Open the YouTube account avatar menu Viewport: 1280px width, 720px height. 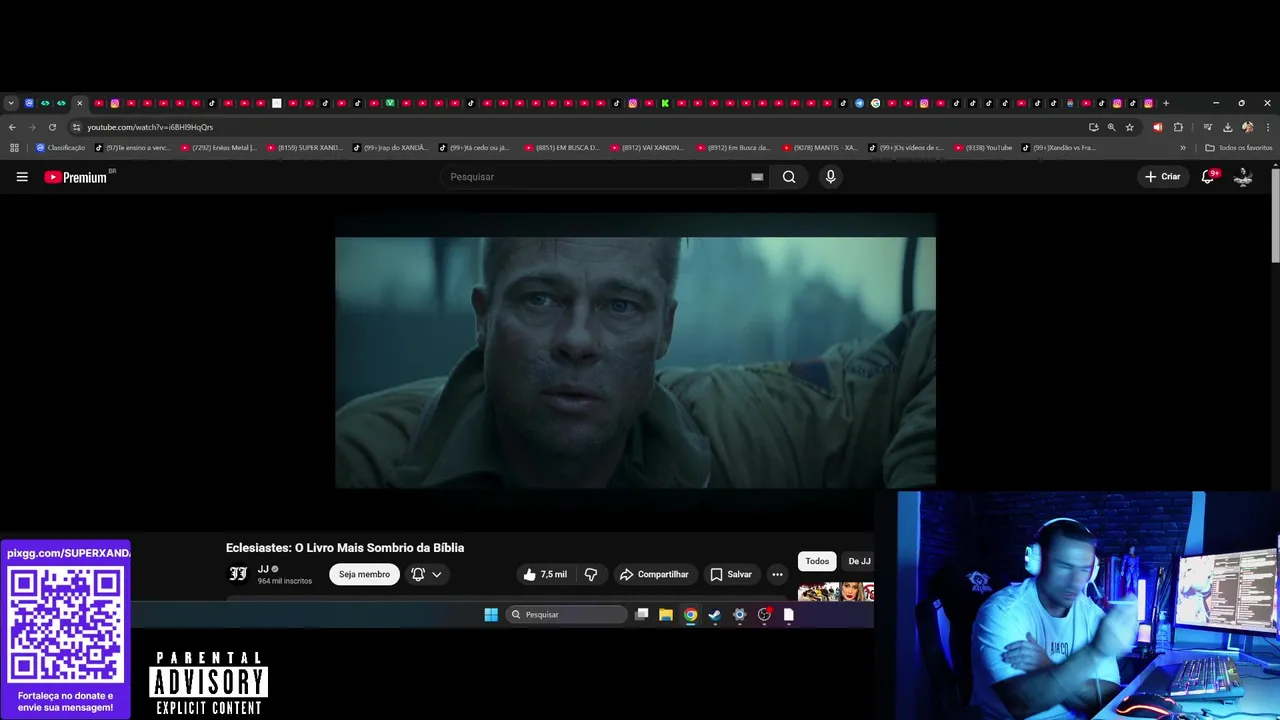(x=1243, y=177)
